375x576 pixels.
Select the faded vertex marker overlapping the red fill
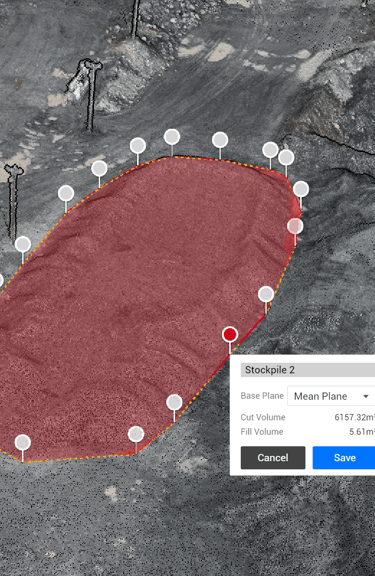[295, 226]
